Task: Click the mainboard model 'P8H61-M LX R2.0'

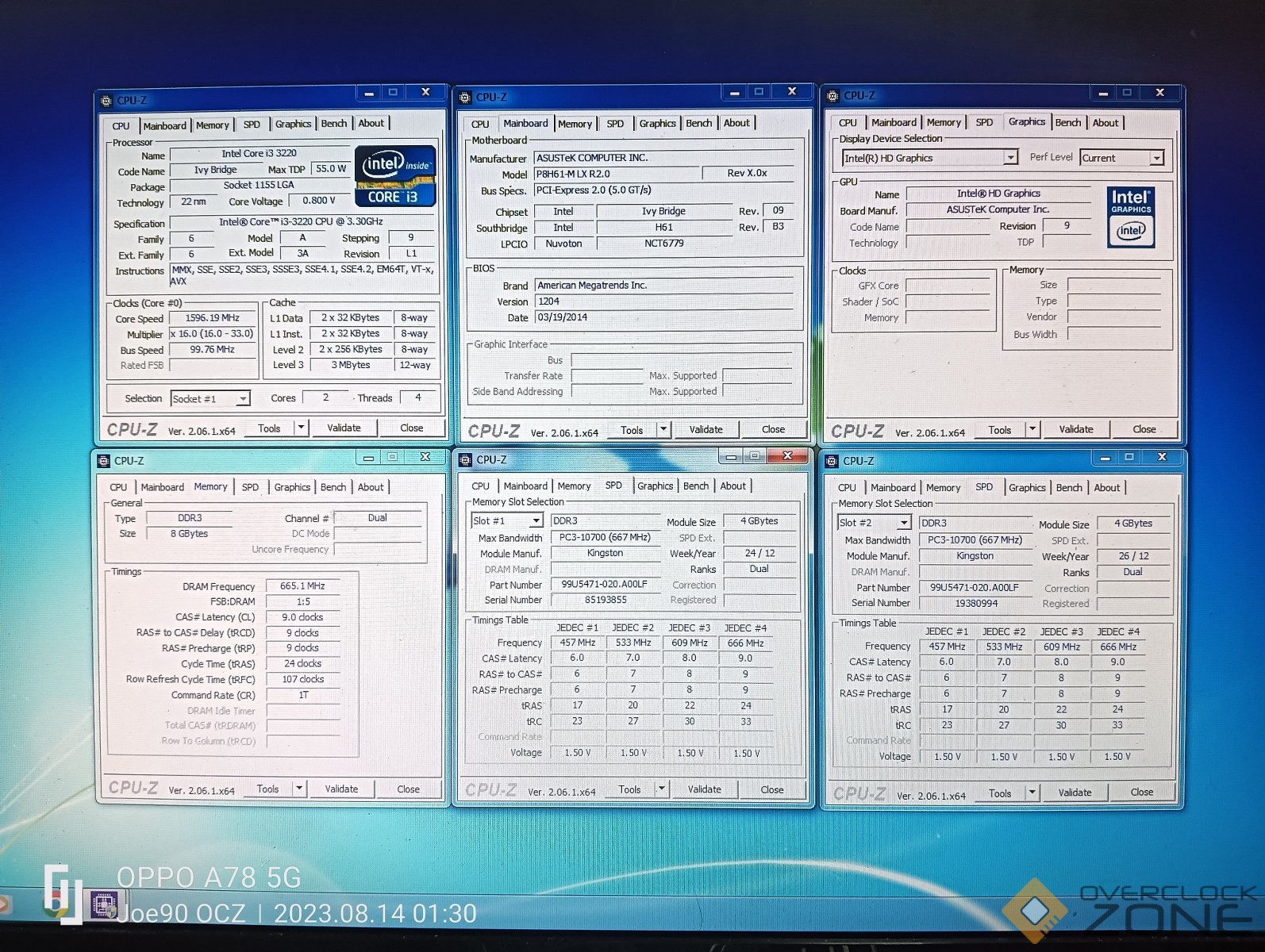Action: pyautogui.click(x=617, y=174)
